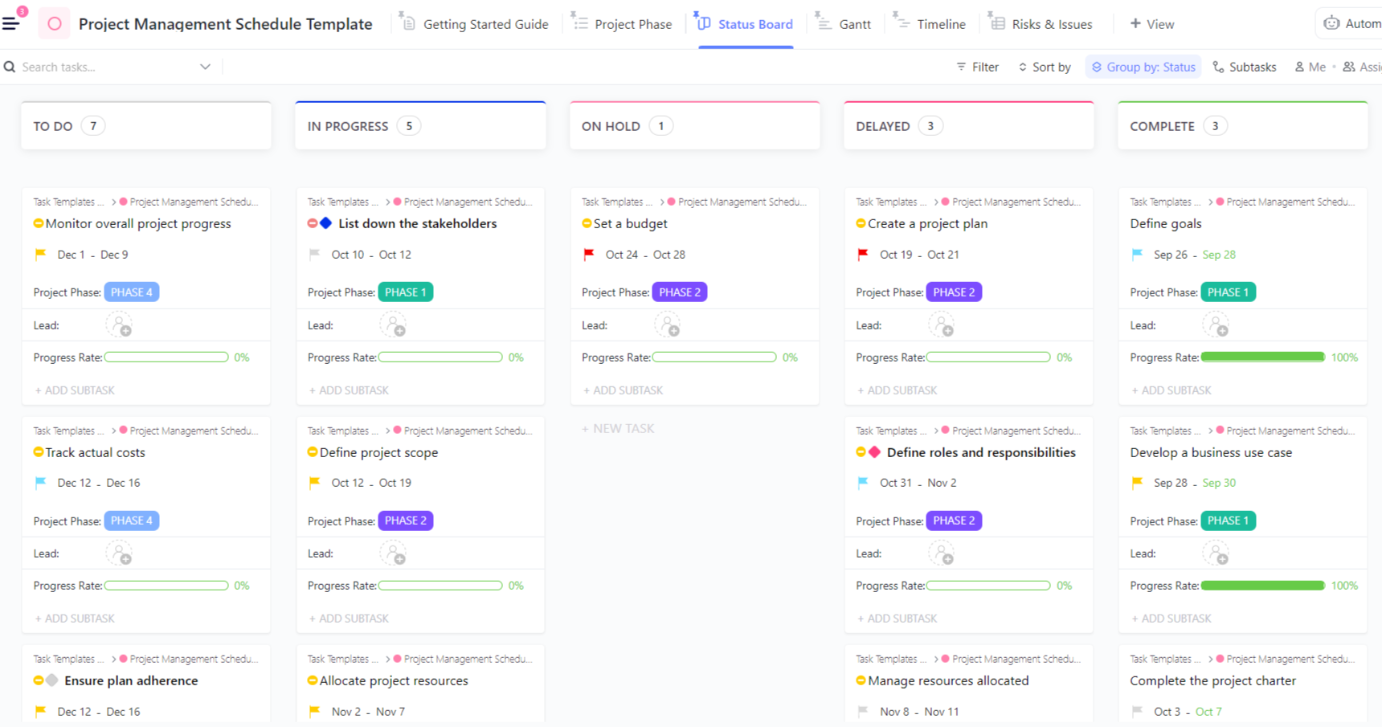
Task: Click the red priority flag on Set a budget
Action: coord(590,254)
